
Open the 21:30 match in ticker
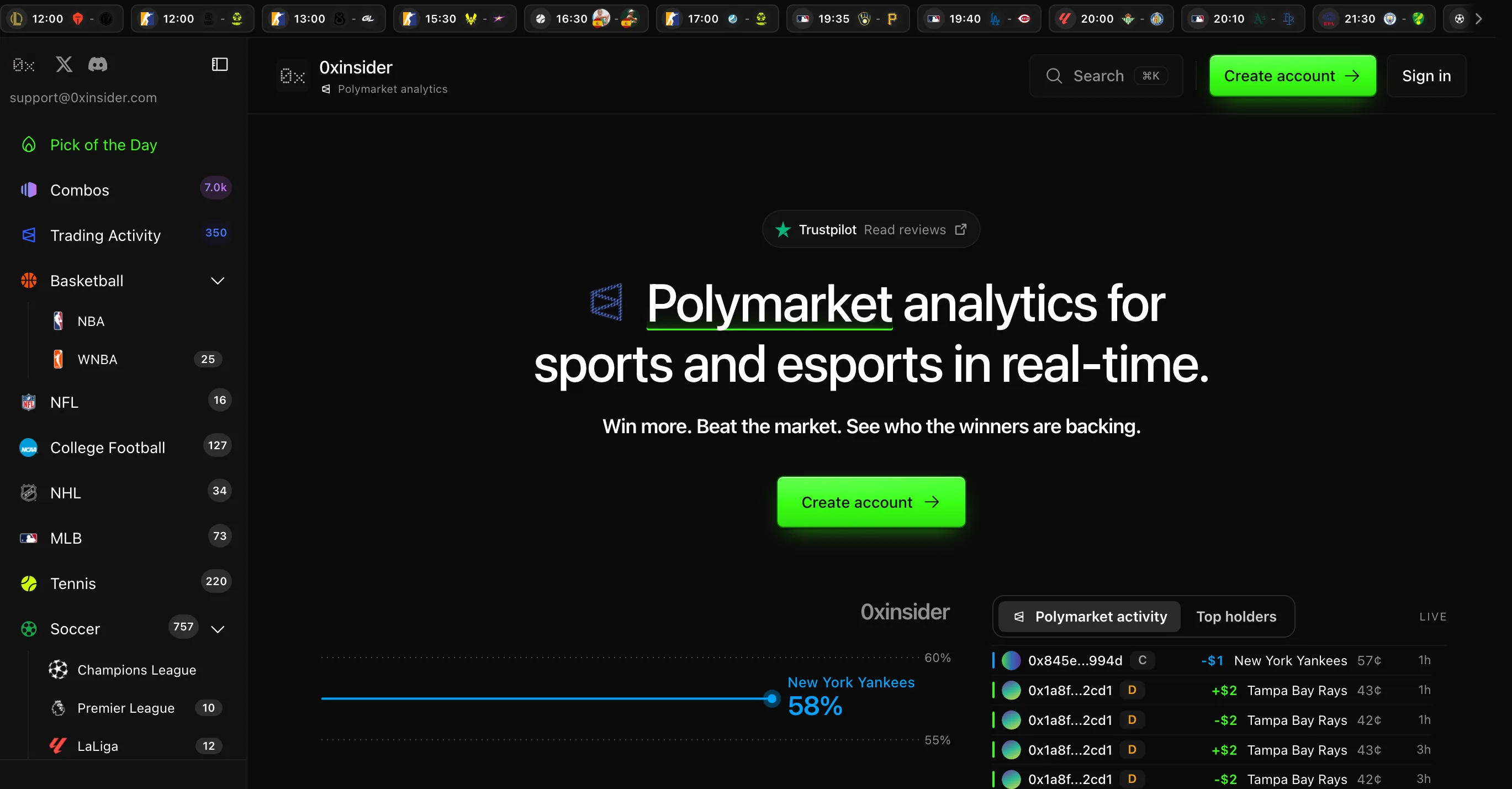coord(1374,19)
